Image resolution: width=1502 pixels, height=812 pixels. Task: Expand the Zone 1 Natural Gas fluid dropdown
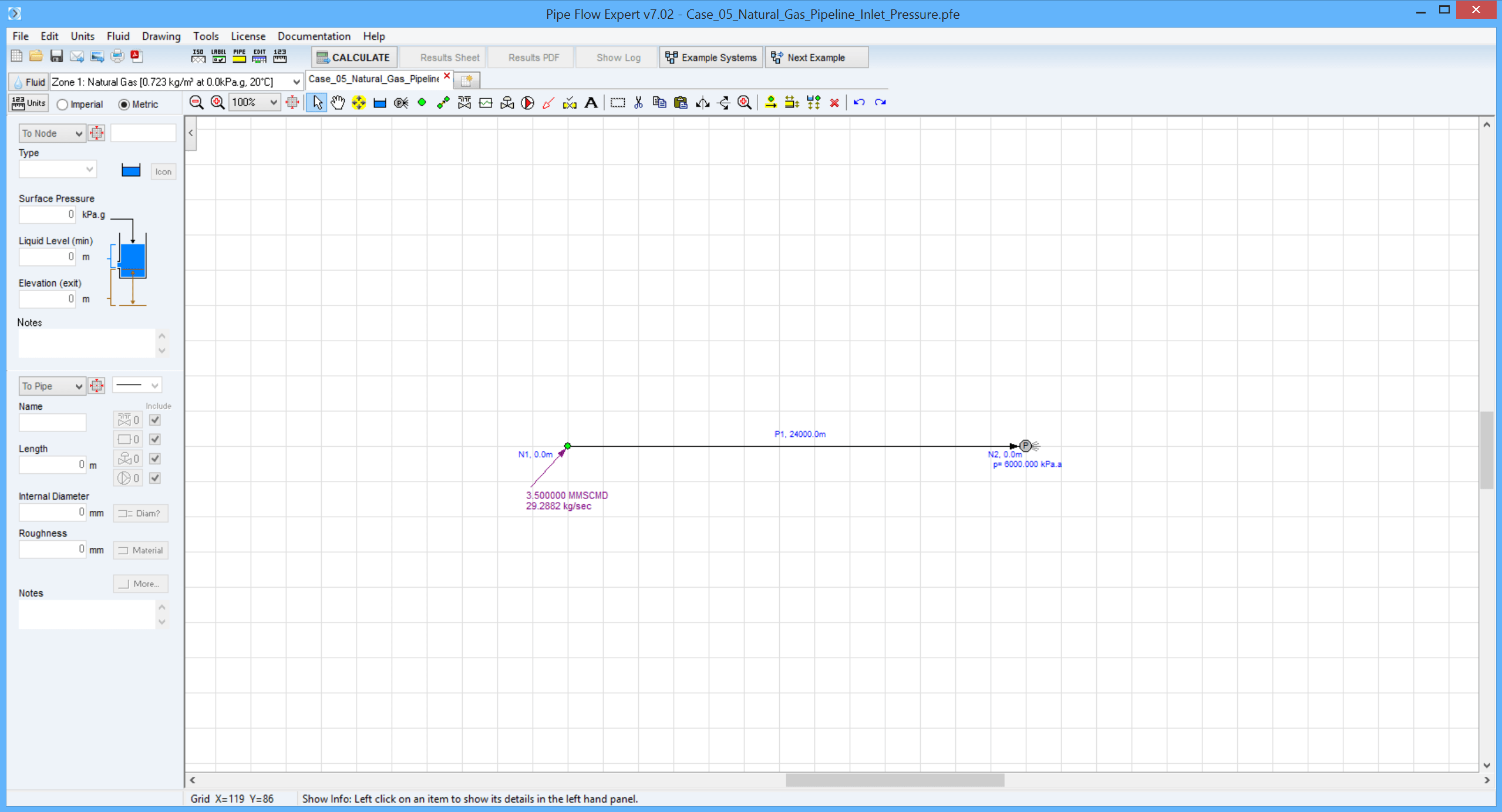pos(296,82)
